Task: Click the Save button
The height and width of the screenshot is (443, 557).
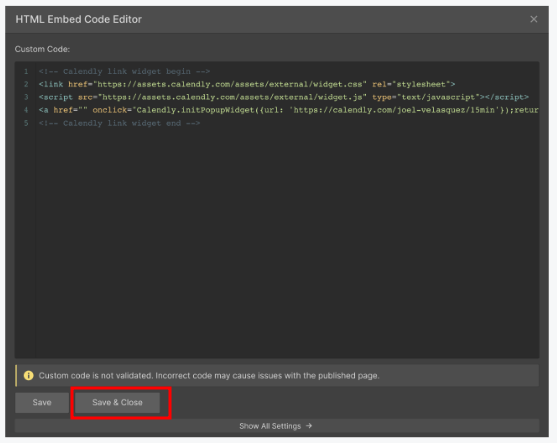Action: pos(42,403)
